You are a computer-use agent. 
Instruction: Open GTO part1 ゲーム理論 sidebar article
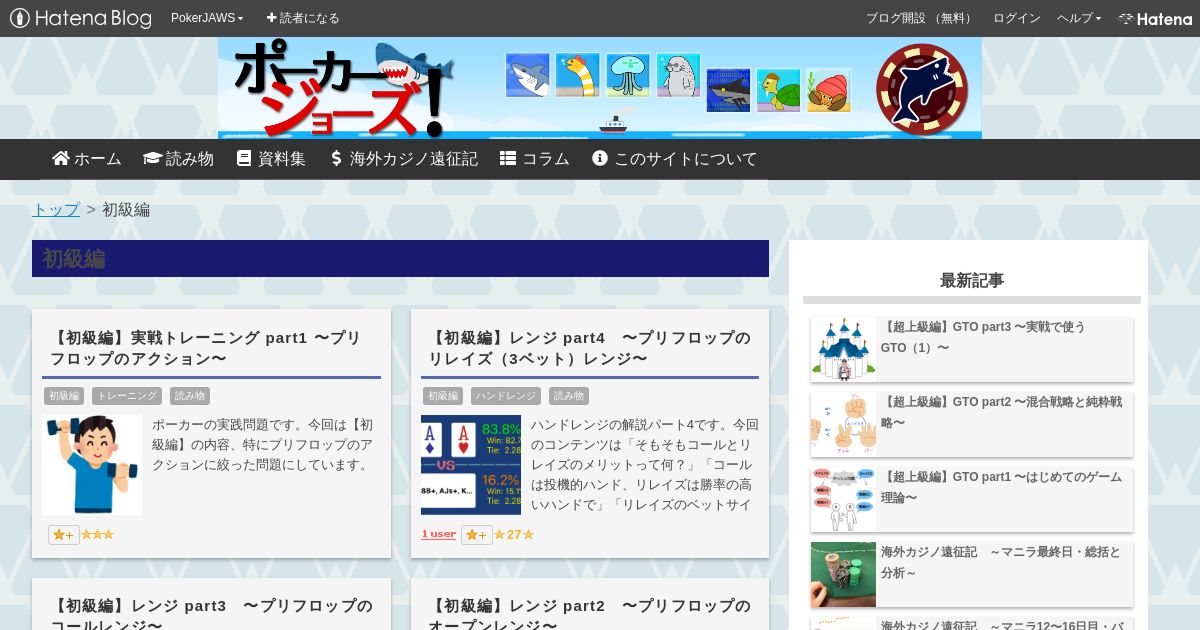1001,487
